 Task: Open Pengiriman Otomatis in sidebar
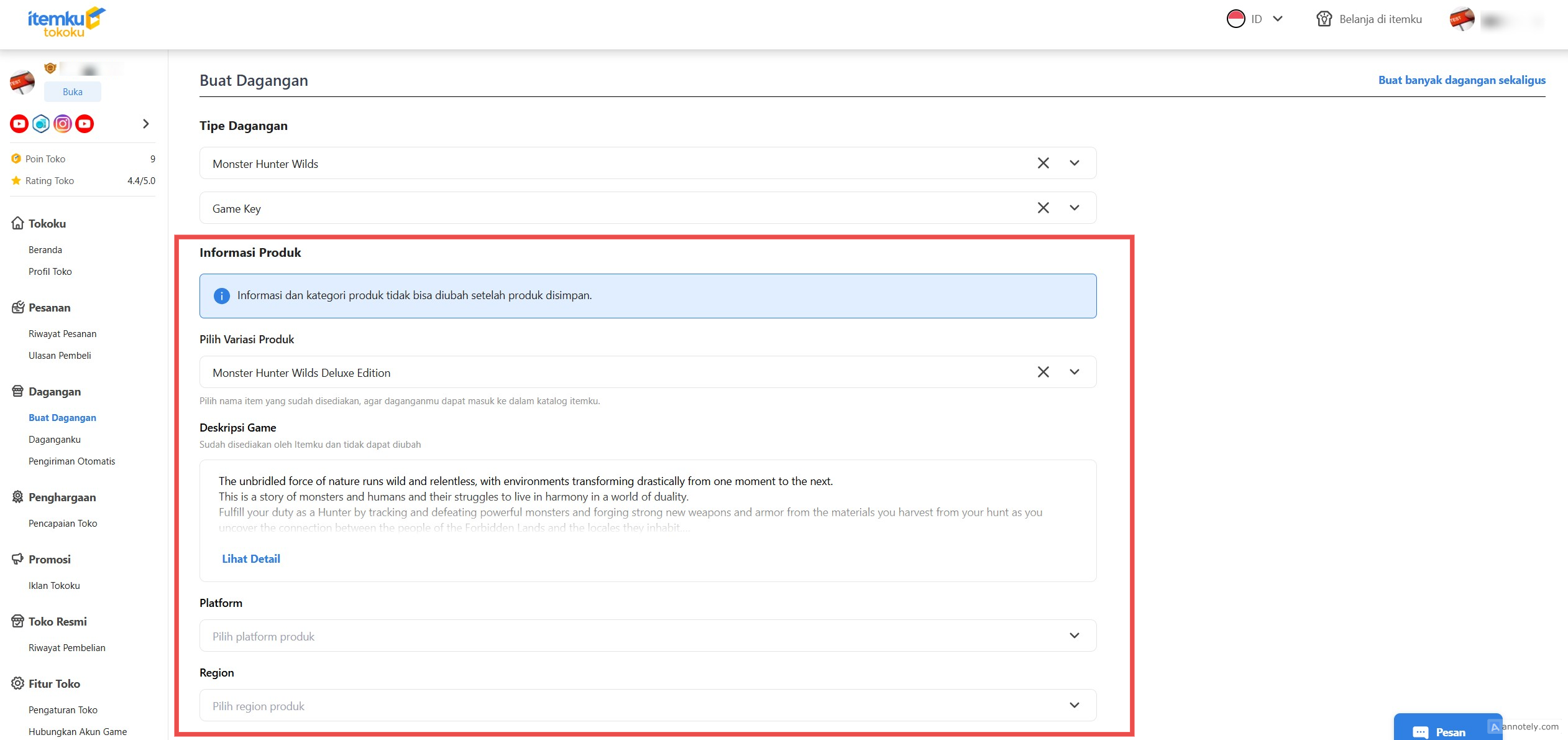[72, 461]
